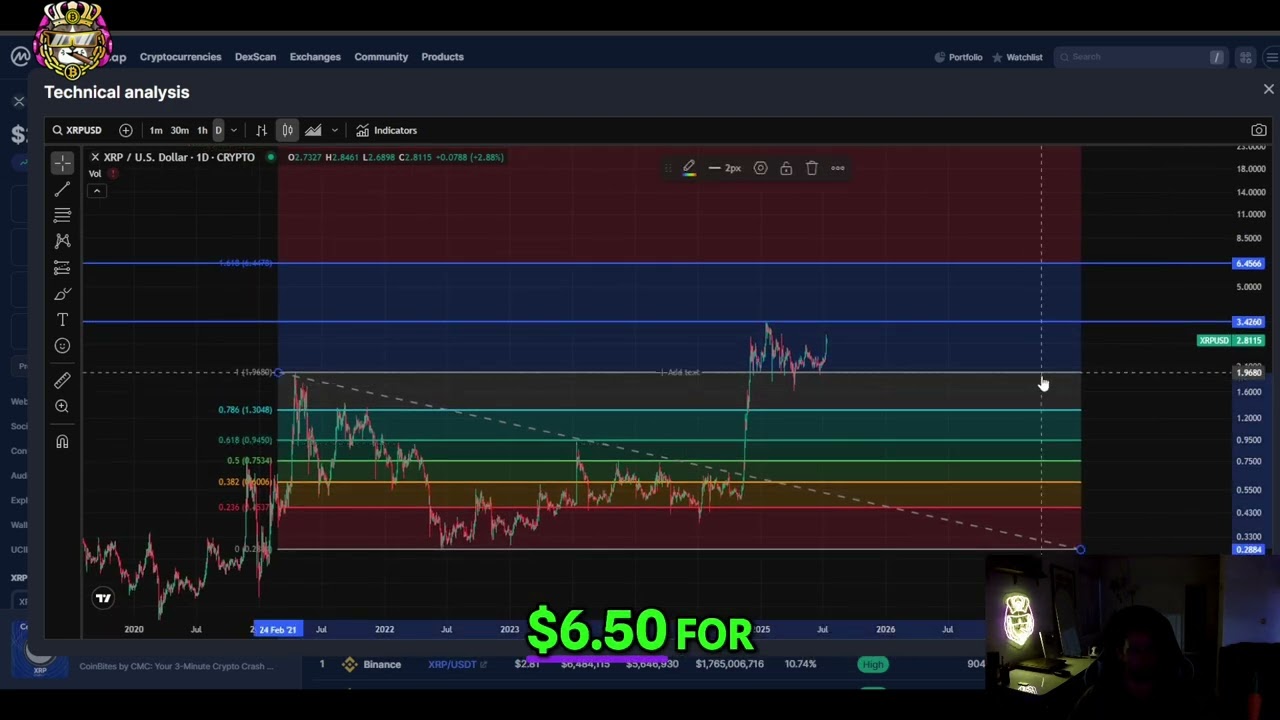Image resolution: width=1280 pixels, height=720 pixels.
Task: Lock the selected Fibonacci drawing
Action: click(786, 168)
